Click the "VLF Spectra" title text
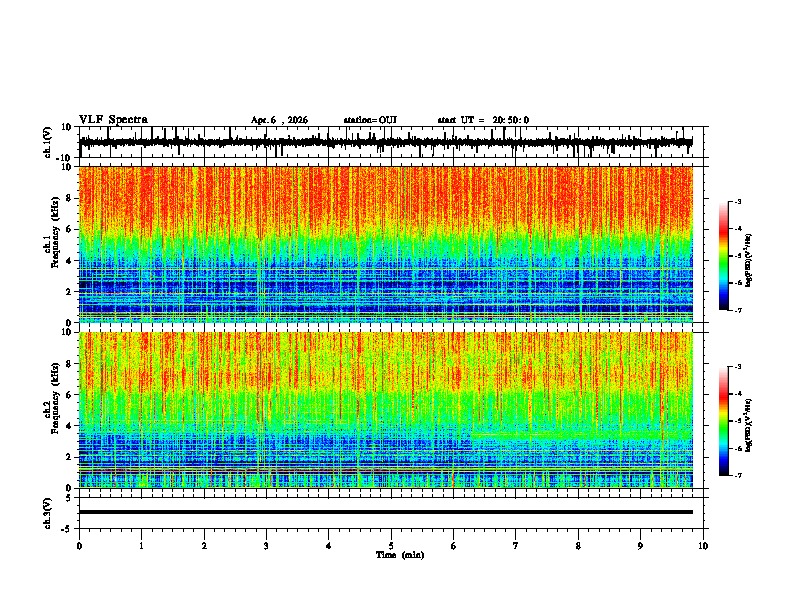Screen dimensions: 792x612 [113, 120]
